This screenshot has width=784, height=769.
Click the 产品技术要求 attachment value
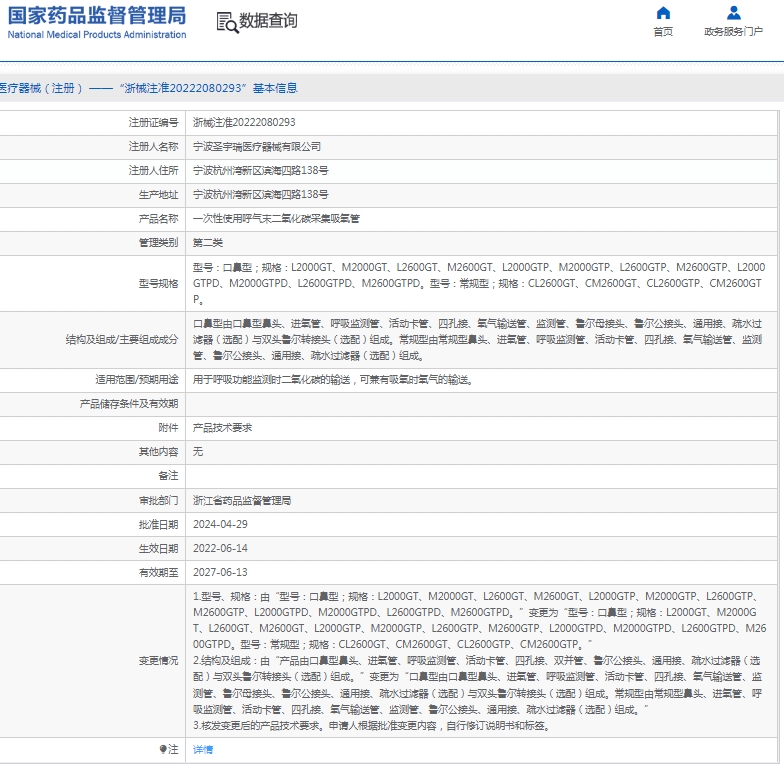(x=222, y=428)
